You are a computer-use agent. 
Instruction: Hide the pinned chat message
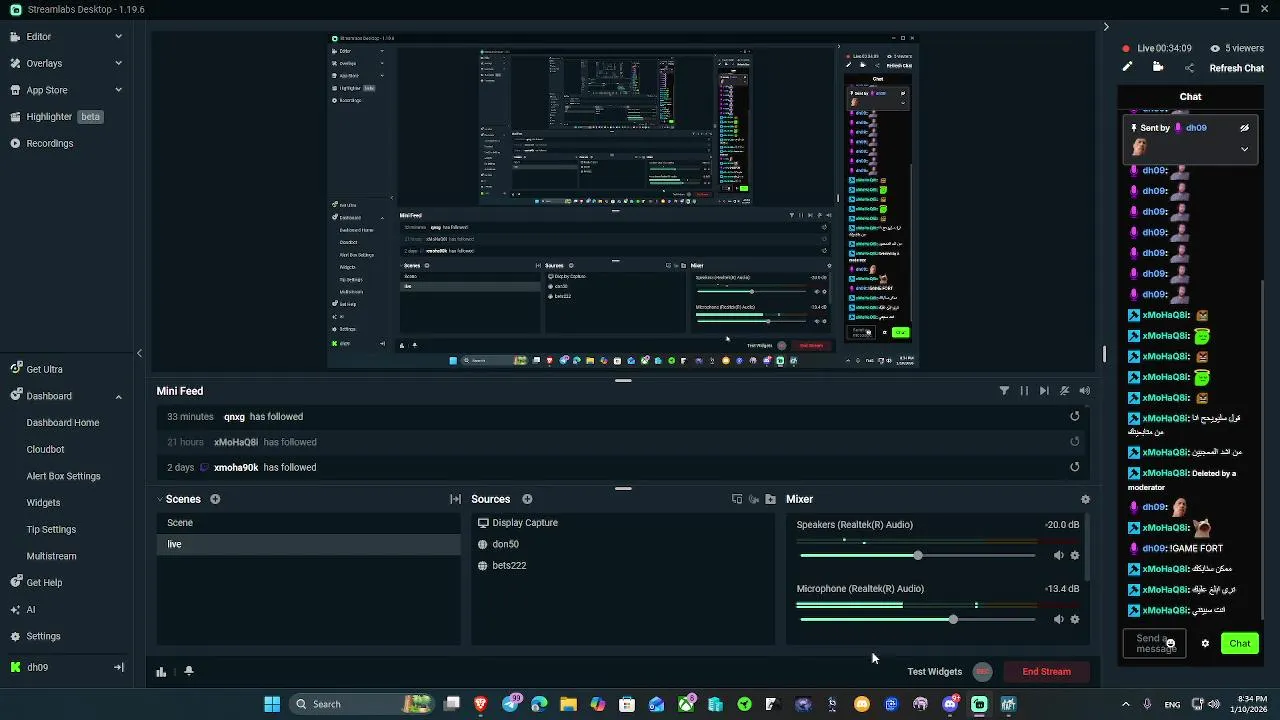(x=1244, y=128)
